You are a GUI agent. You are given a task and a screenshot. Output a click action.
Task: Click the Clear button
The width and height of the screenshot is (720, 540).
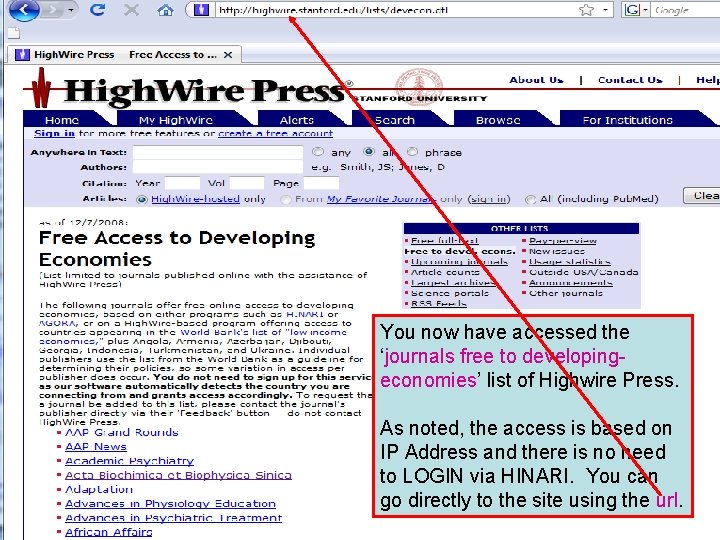click(x=702, y=196)
